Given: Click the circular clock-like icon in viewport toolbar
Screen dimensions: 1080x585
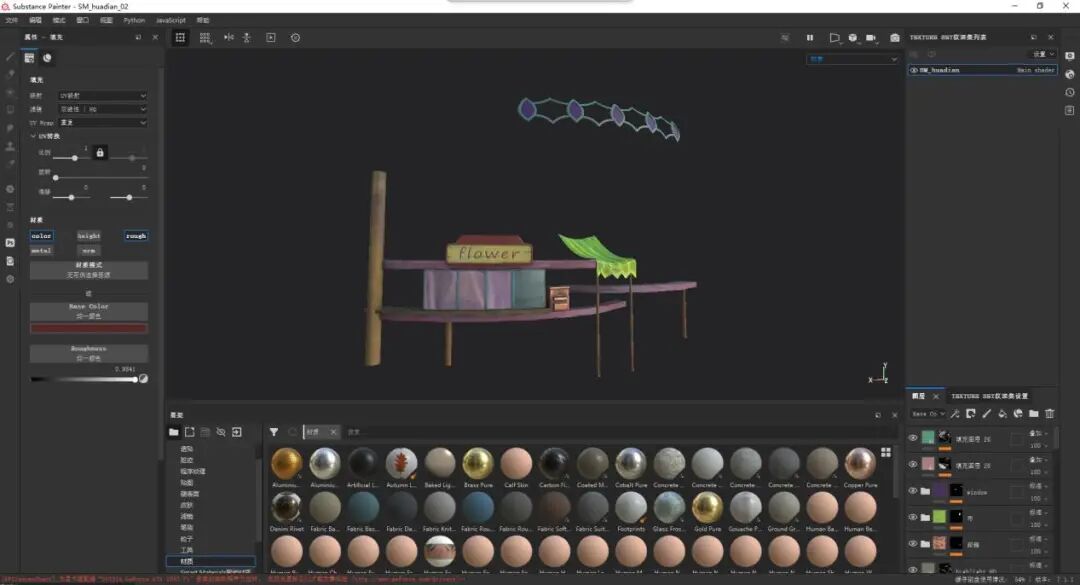Looking at the screenshot, I should (x=295, y=38).
